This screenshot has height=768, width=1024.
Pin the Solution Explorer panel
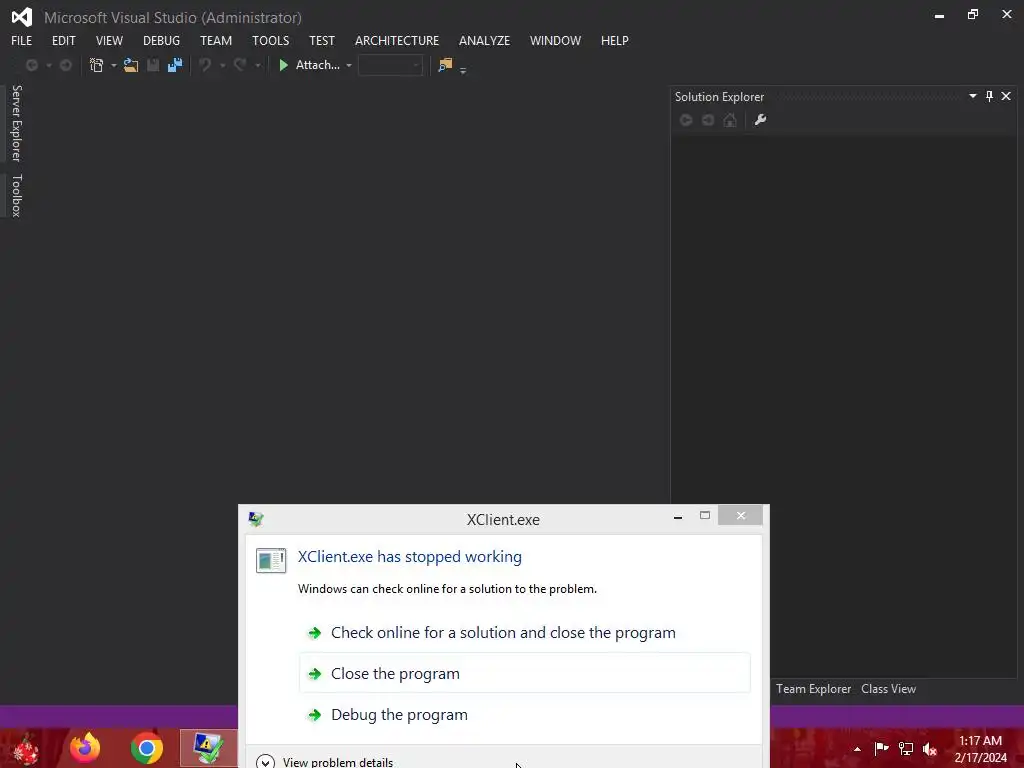(989, 96)
